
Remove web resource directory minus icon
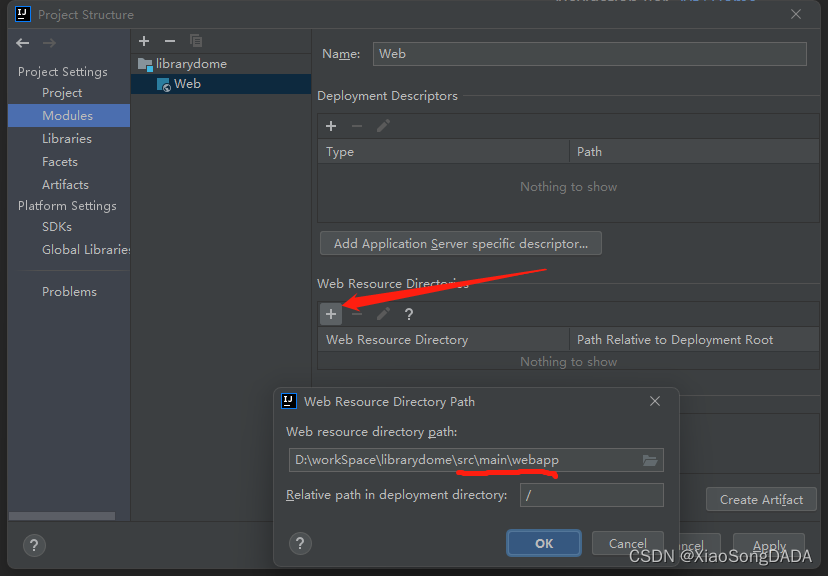[x=357, y=314]
